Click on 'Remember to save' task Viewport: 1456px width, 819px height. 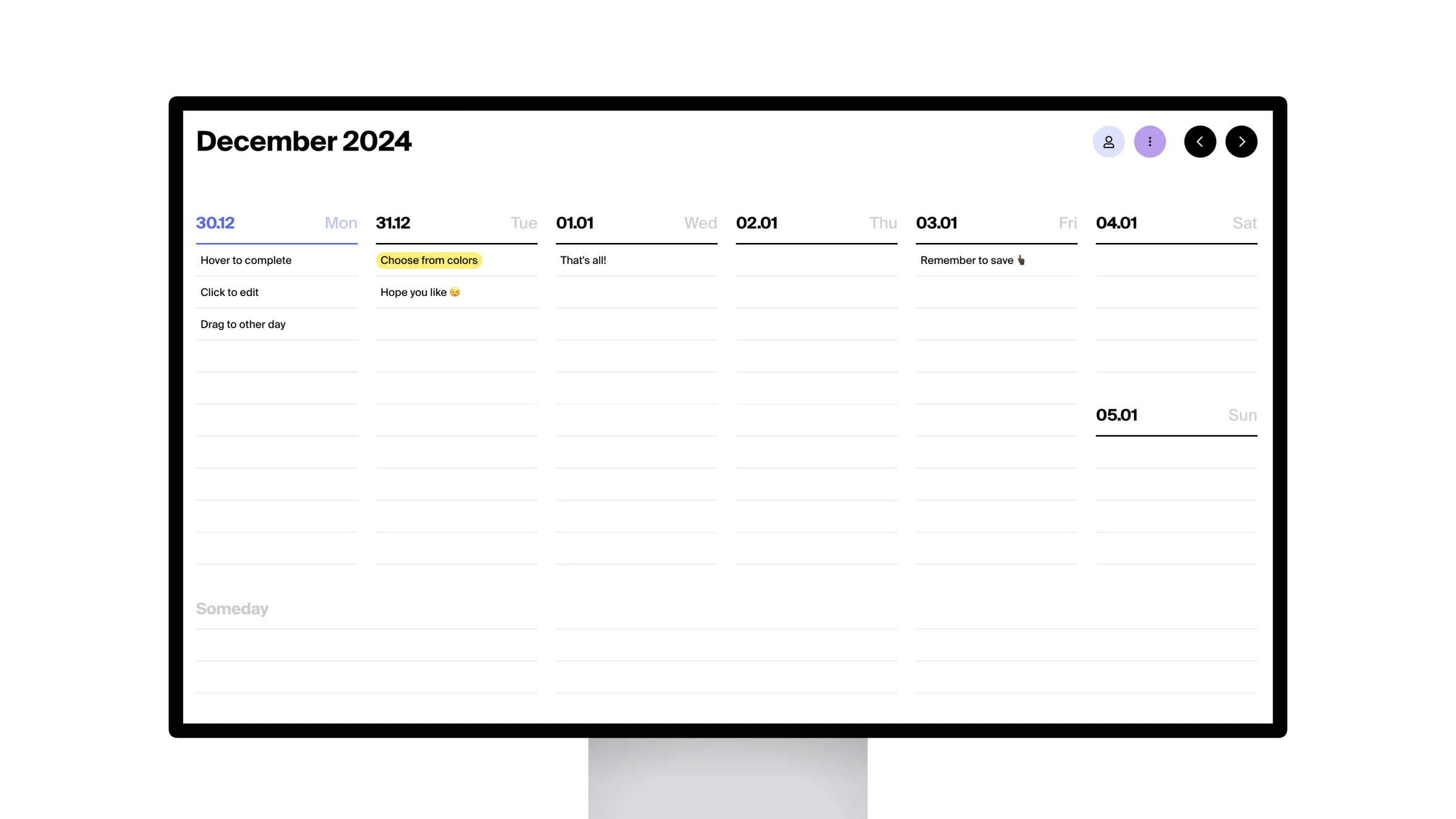pos(972,260)
